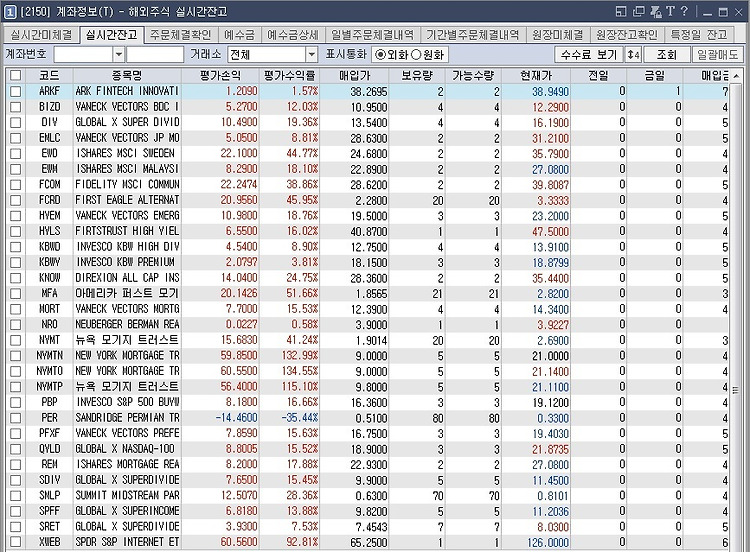Click the screen layout icon in title bar
Screen dimensions: 750x552
click(x=621, y=11)
